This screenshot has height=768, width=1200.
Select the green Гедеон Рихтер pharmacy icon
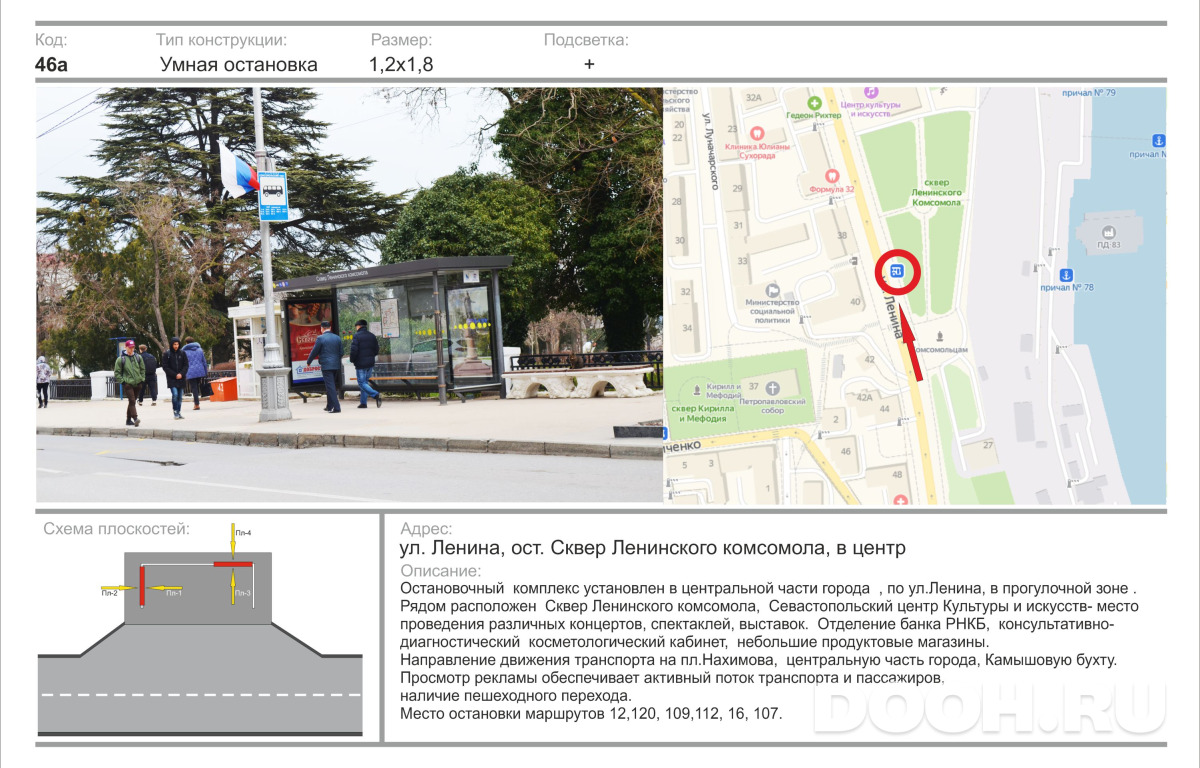point(815,103)
